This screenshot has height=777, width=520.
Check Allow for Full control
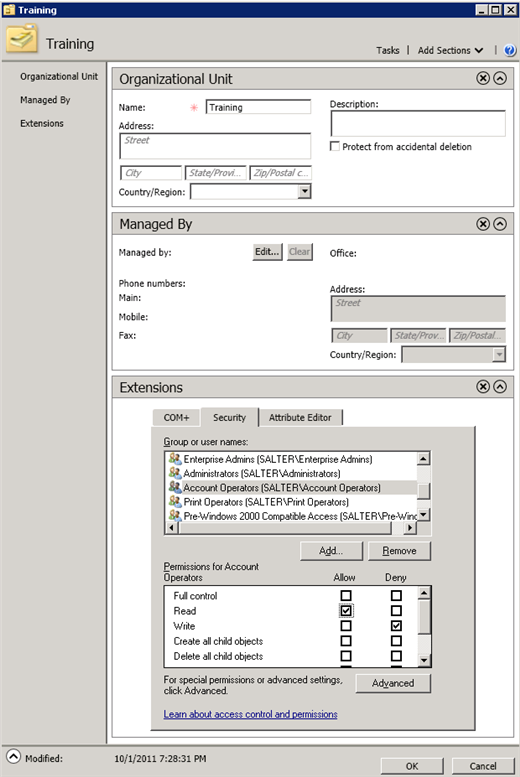click(x=346, y=595)
